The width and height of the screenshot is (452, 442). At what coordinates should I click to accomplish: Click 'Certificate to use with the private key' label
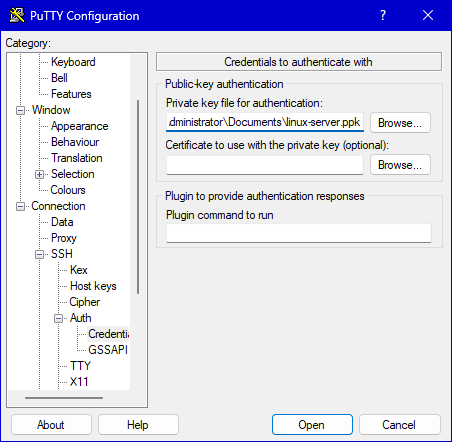click(x=277, y=145)
